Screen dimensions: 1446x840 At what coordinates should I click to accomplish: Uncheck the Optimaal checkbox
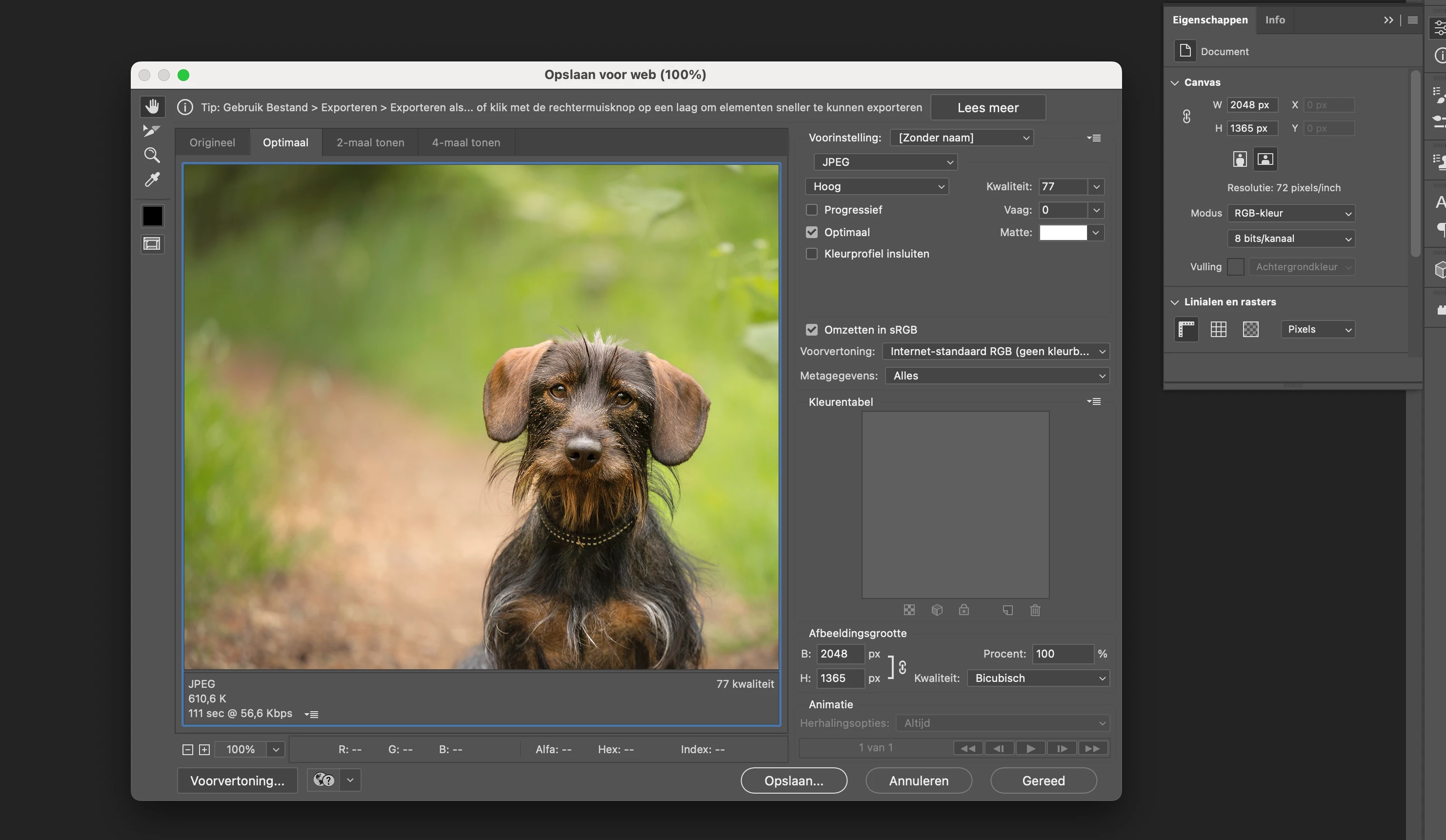[811, 232]
